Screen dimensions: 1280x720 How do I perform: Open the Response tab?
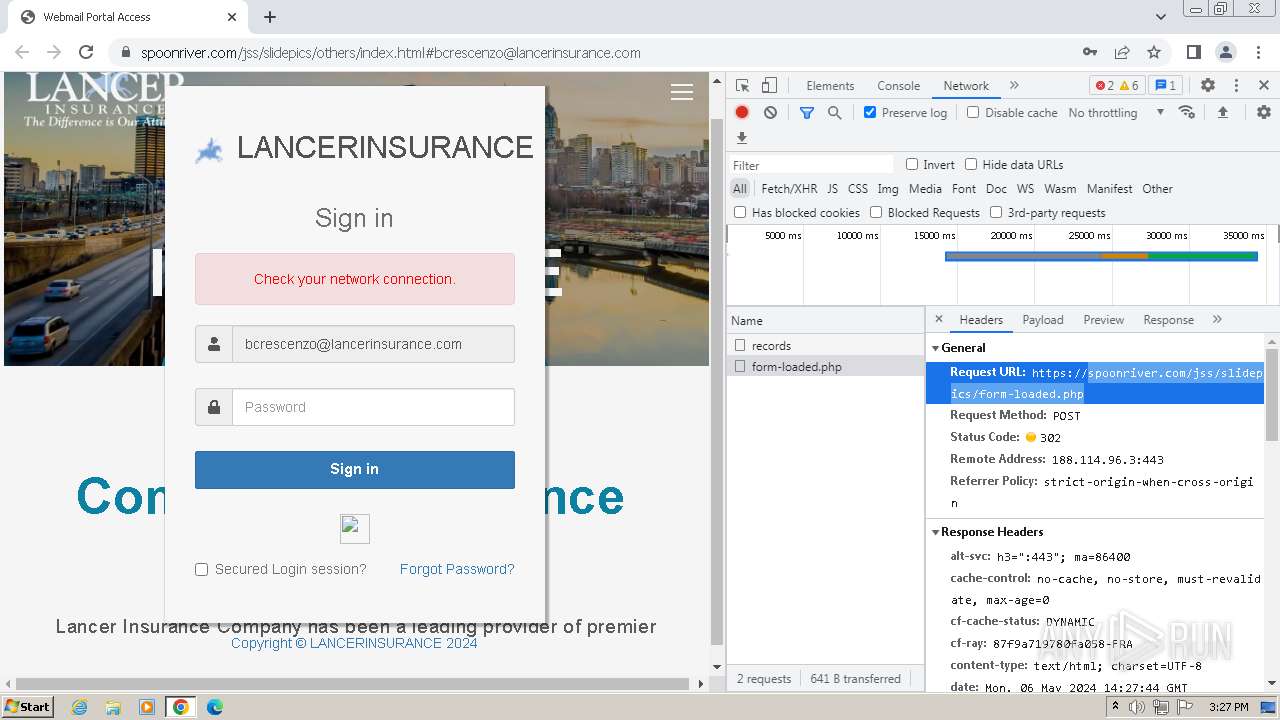coord(1168,320)
